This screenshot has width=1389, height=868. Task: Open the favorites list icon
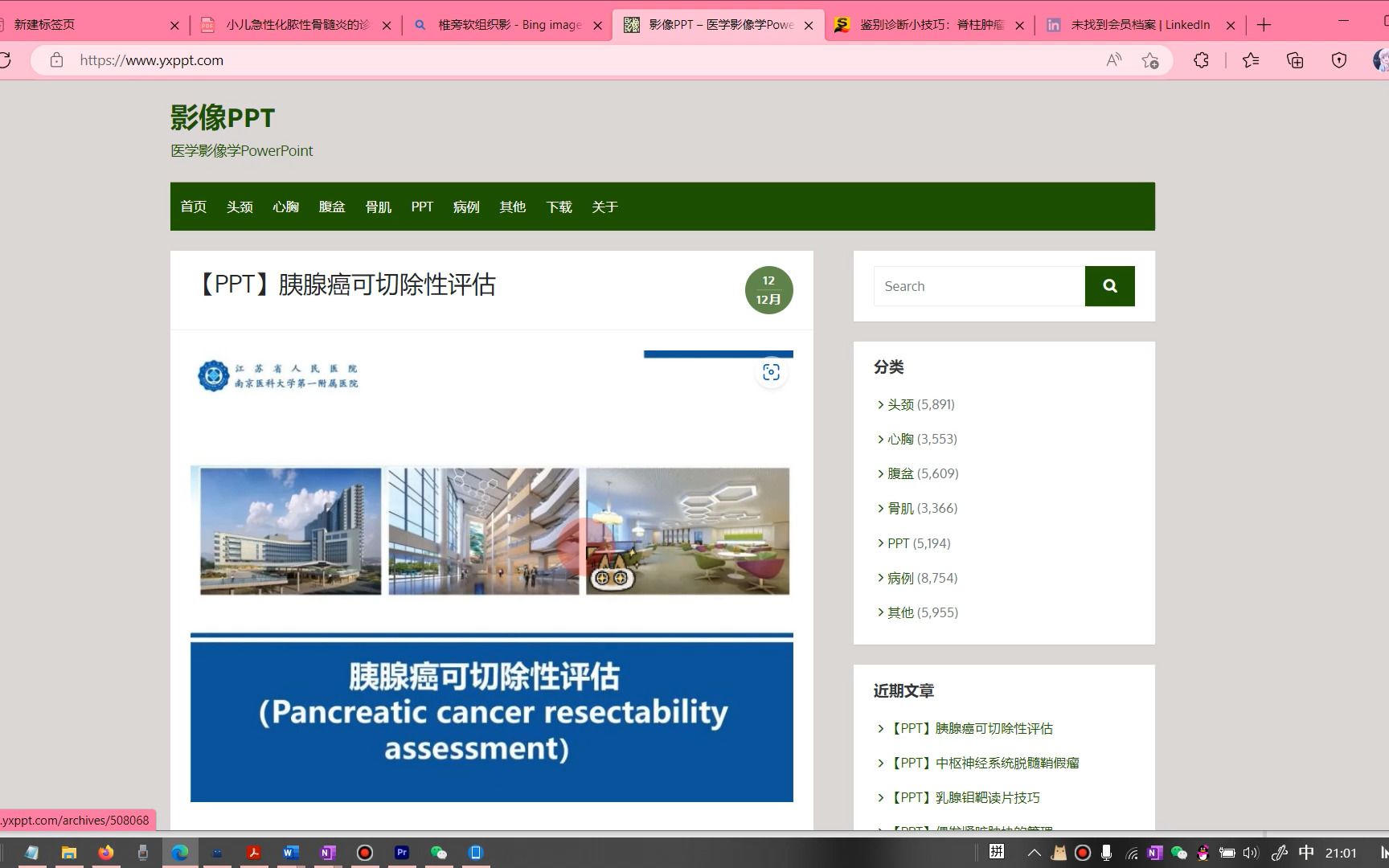(x=1251, y=60)
